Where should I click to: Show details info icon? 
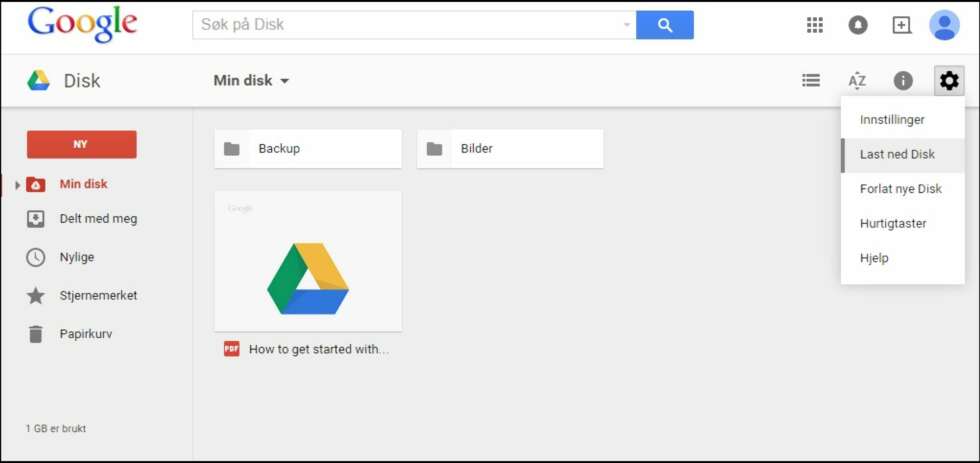point(902,81)
